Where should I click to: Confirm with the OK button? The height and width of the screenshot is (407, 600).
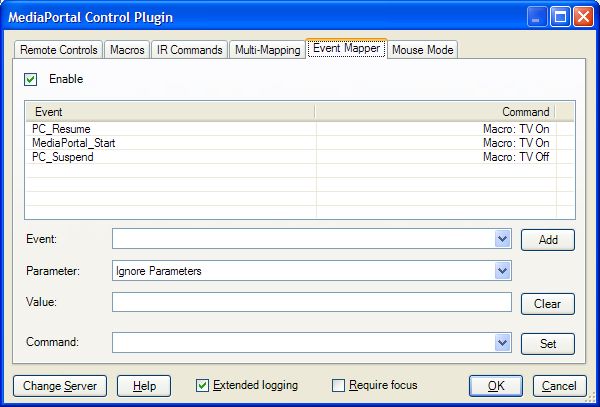[x=496, y=386]
